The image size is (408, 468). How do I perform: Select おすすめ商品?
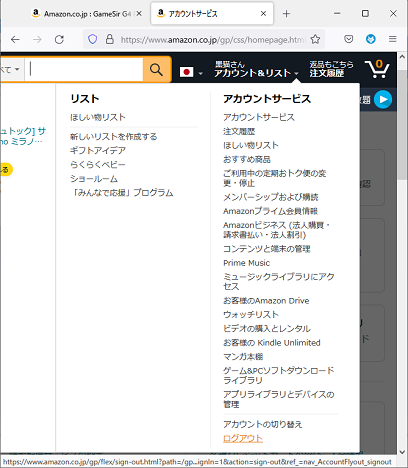(x=247, y=159)
